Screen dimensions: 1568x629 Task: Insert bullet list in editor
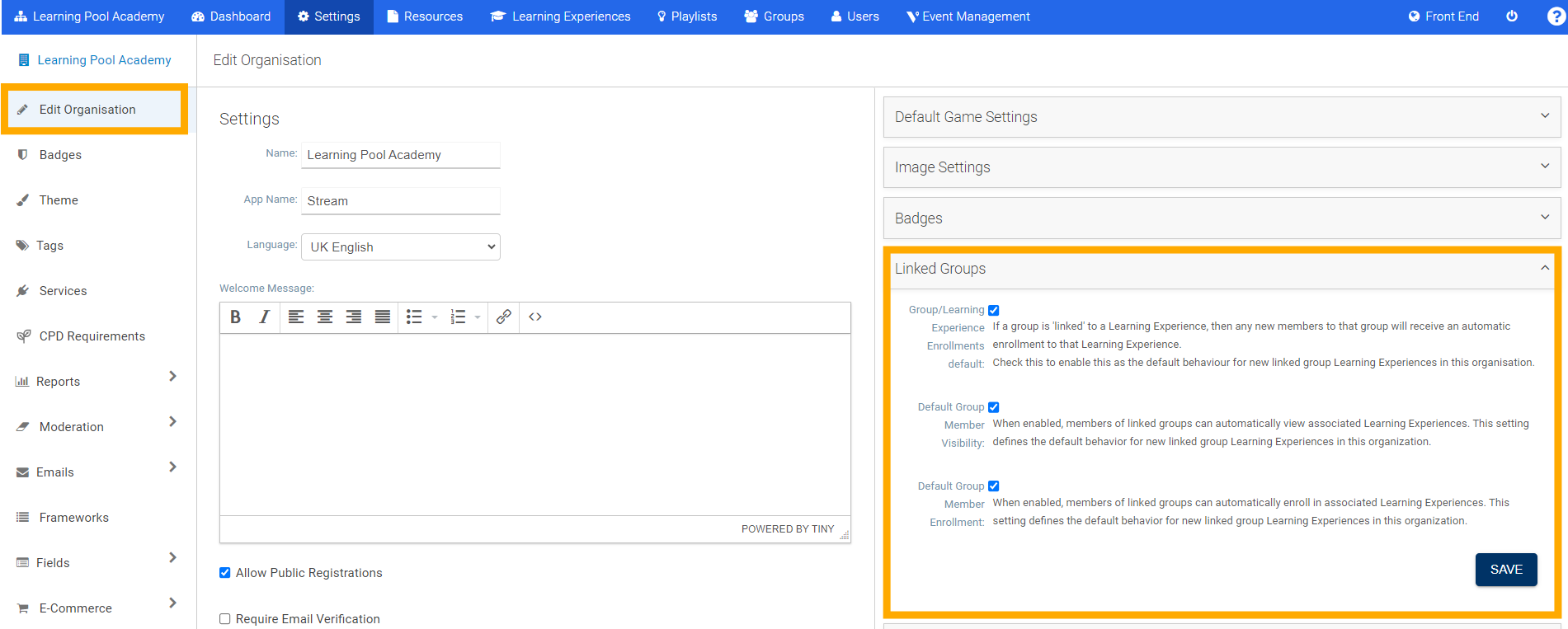point(414,317)
